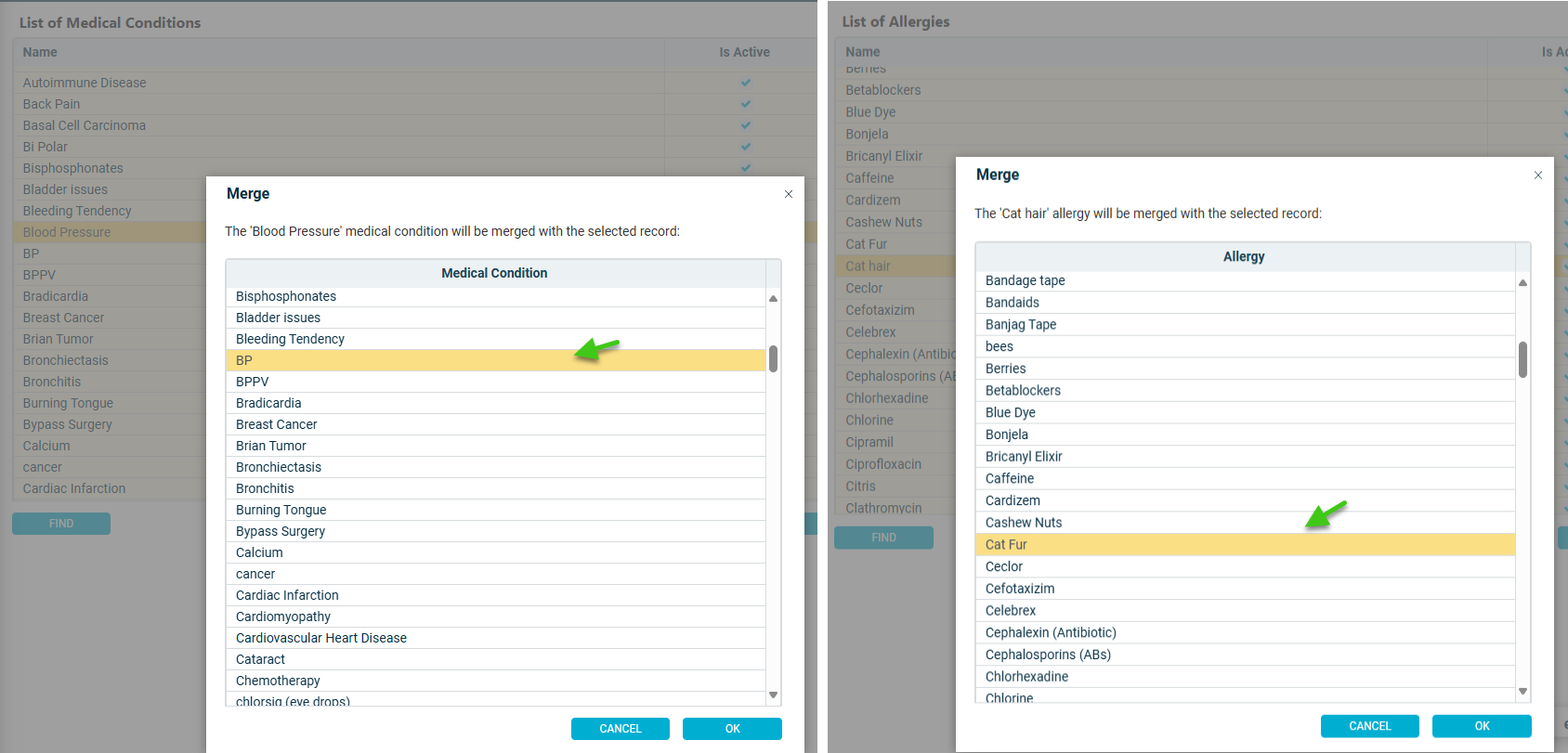Select Berries in allergy merge list
Viewport: 1568px width, 753px height.
(x=1246, y=369)
